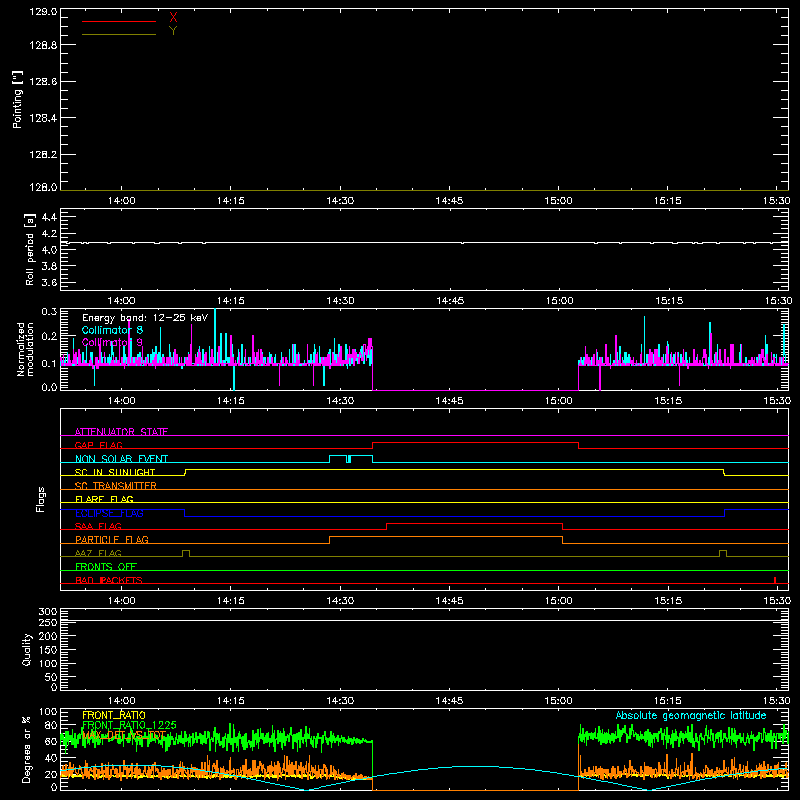
Task: Select the Energy band: 12-25 keV label
Action: [x=145, y=318]
